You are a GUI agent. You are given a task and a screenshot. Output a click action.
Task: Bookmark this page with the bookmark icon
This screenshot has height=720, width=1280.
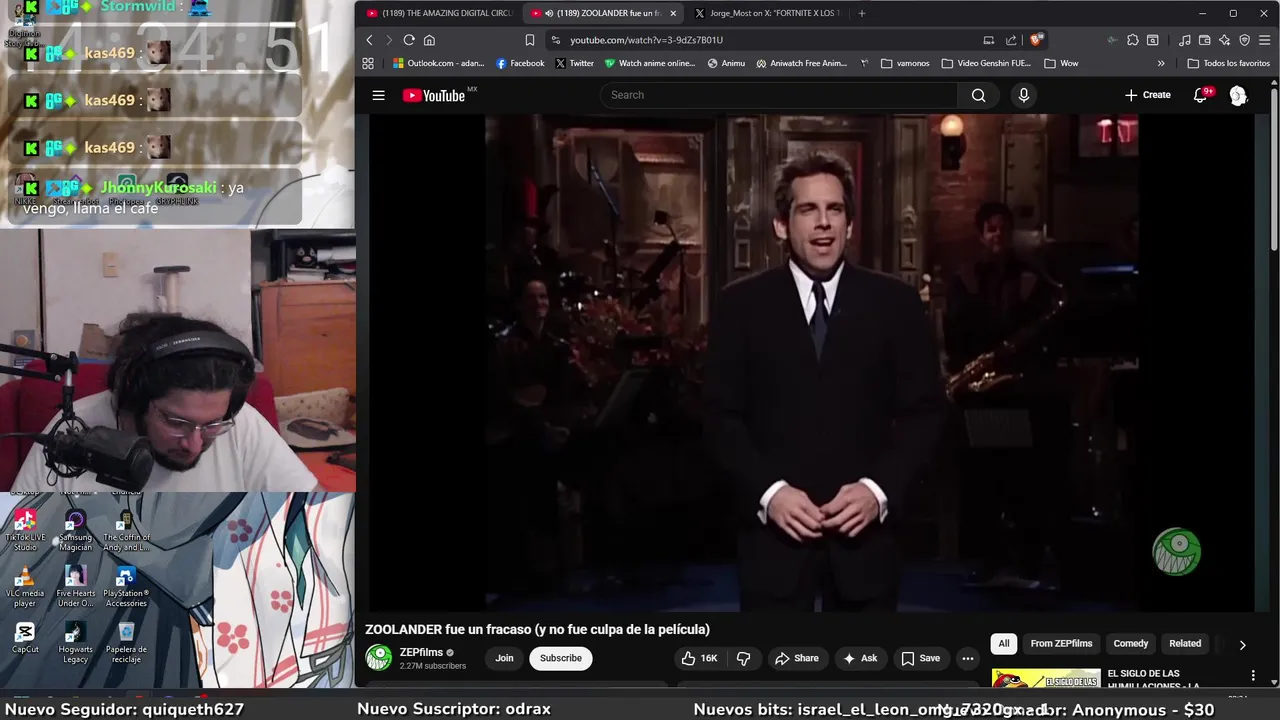tap(530, 40)
